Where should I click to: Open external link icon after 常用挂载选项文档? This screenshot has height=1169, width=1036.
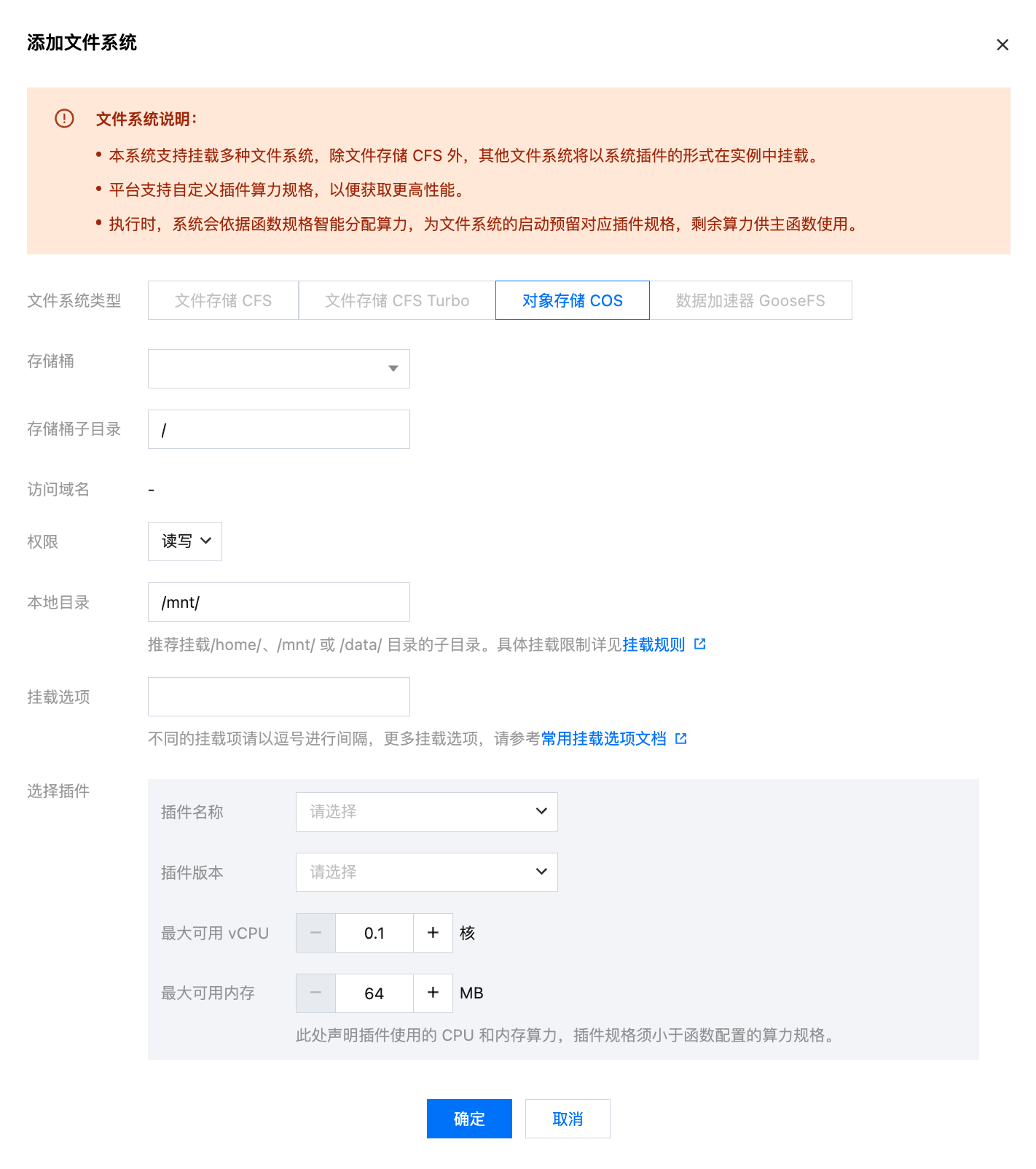point(680,739)
